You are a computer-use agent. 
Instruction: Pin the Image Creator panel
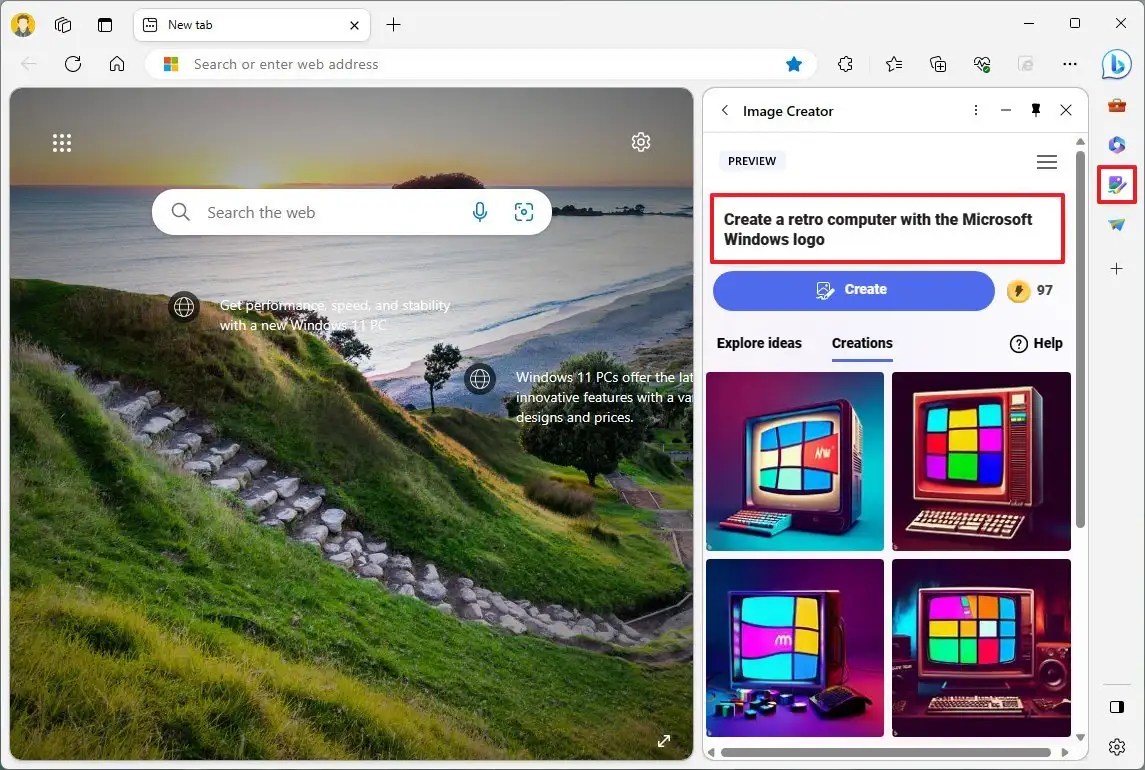(x=1036, y=110)
